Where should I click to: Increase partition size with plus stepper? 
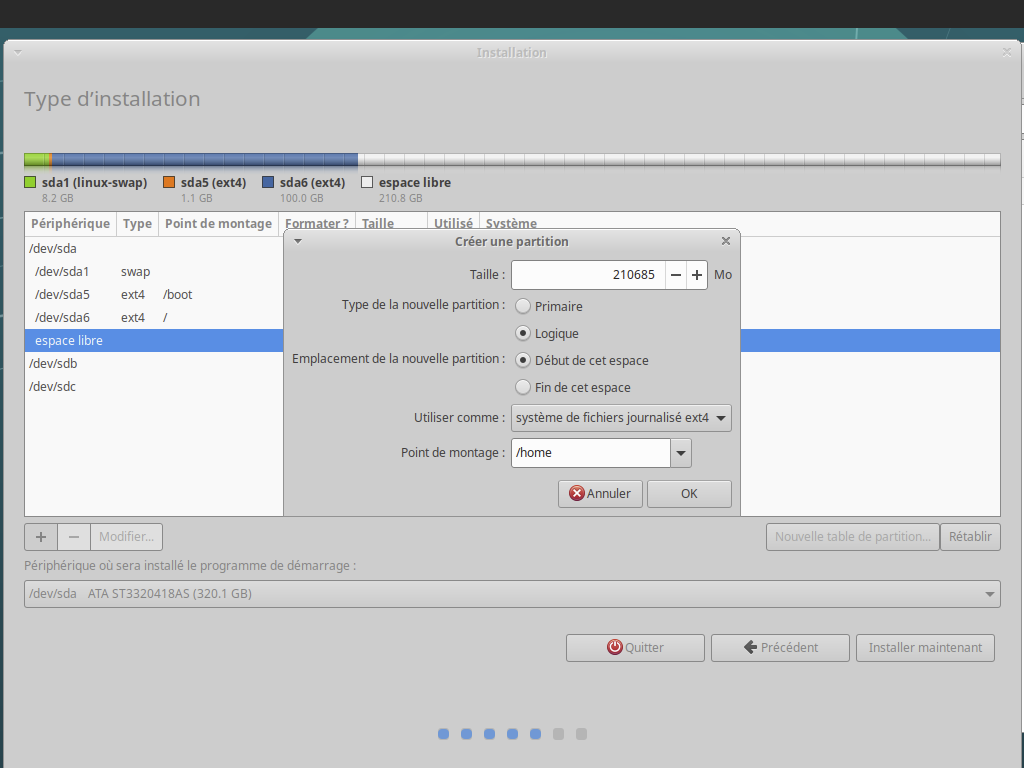click(x=697, y=275)
